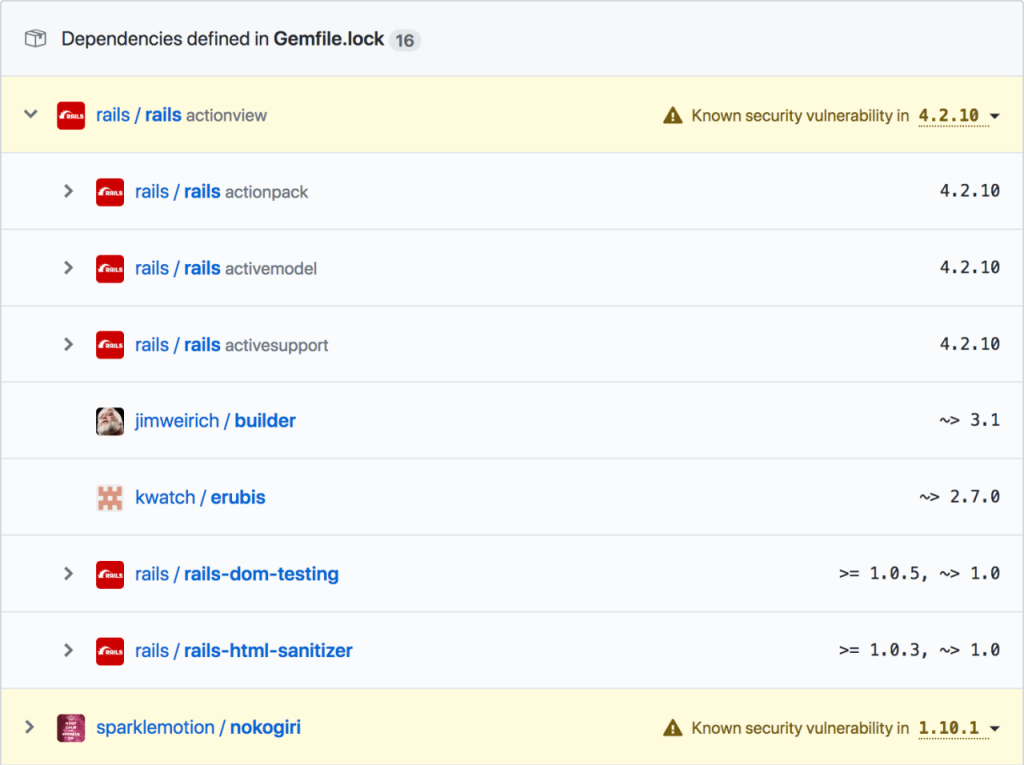Click Known security vulnerability text in nokogiri row
This screenshot has height=765, width=1024.
click(800, 728)
